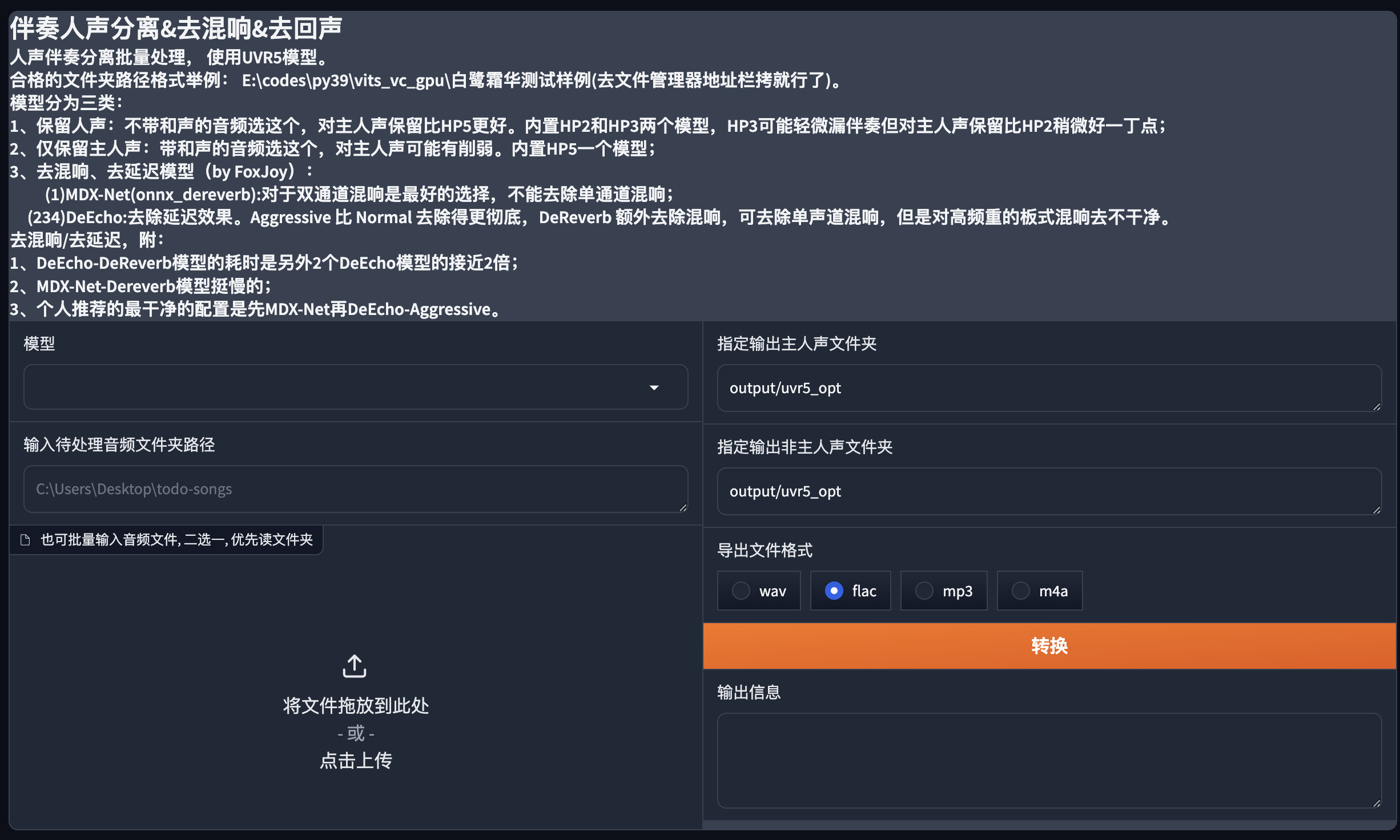Click the 也可批量输入音频文件 label tab
The height and width of the screenshot is (840, 1400).
tap(176, 540)
